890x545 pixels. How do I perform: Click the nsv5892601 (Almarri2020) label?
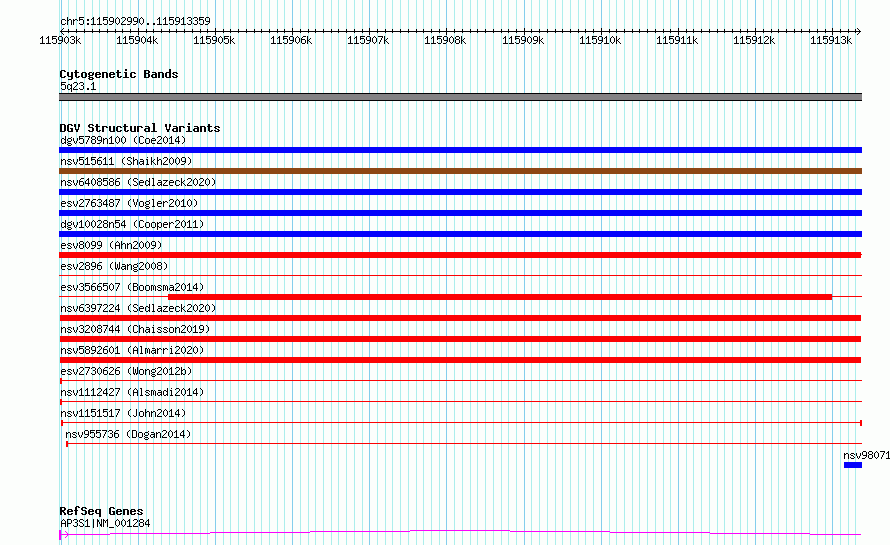(132, 350)
